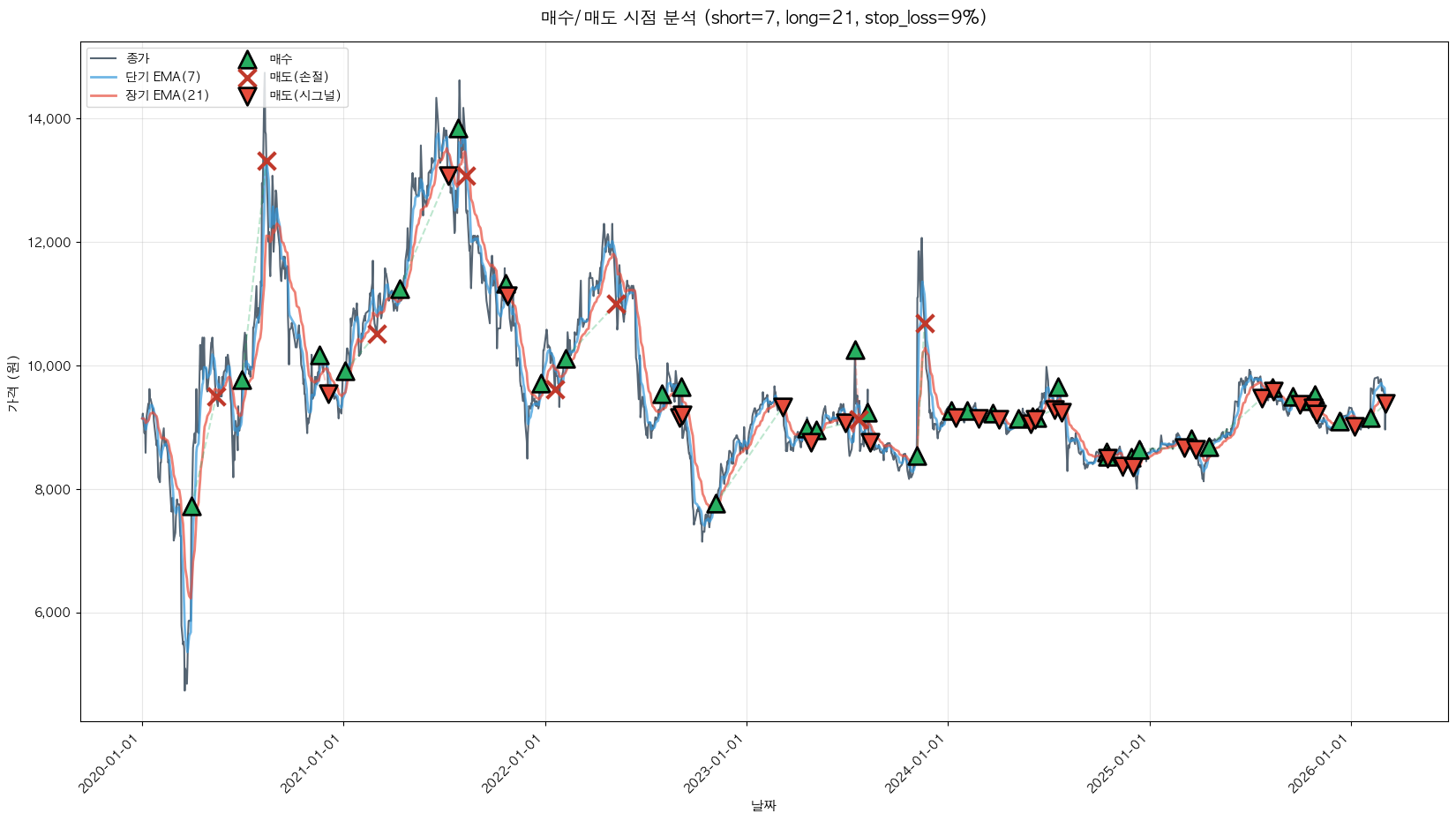
Task: Click the 14,000 y-axis tick label
Action: coord(50,119)
